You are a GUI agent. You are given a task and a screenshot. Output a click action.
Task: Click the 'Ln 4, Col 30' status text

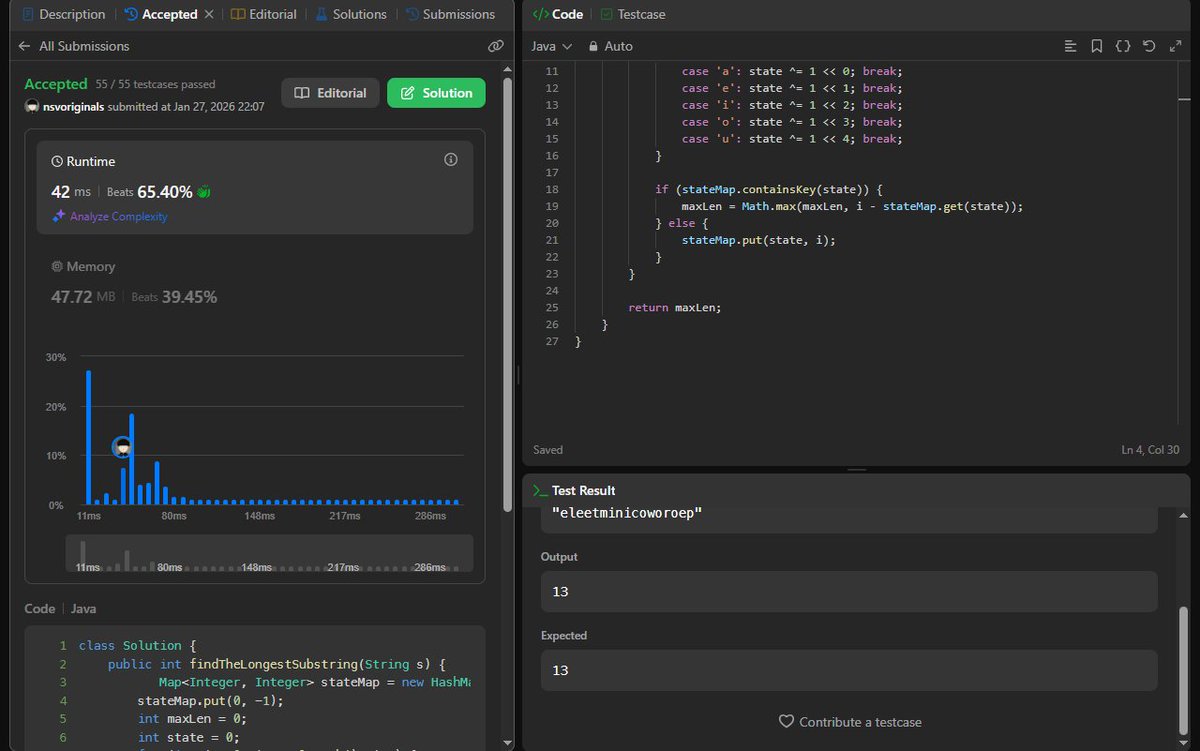point(1152,450)
